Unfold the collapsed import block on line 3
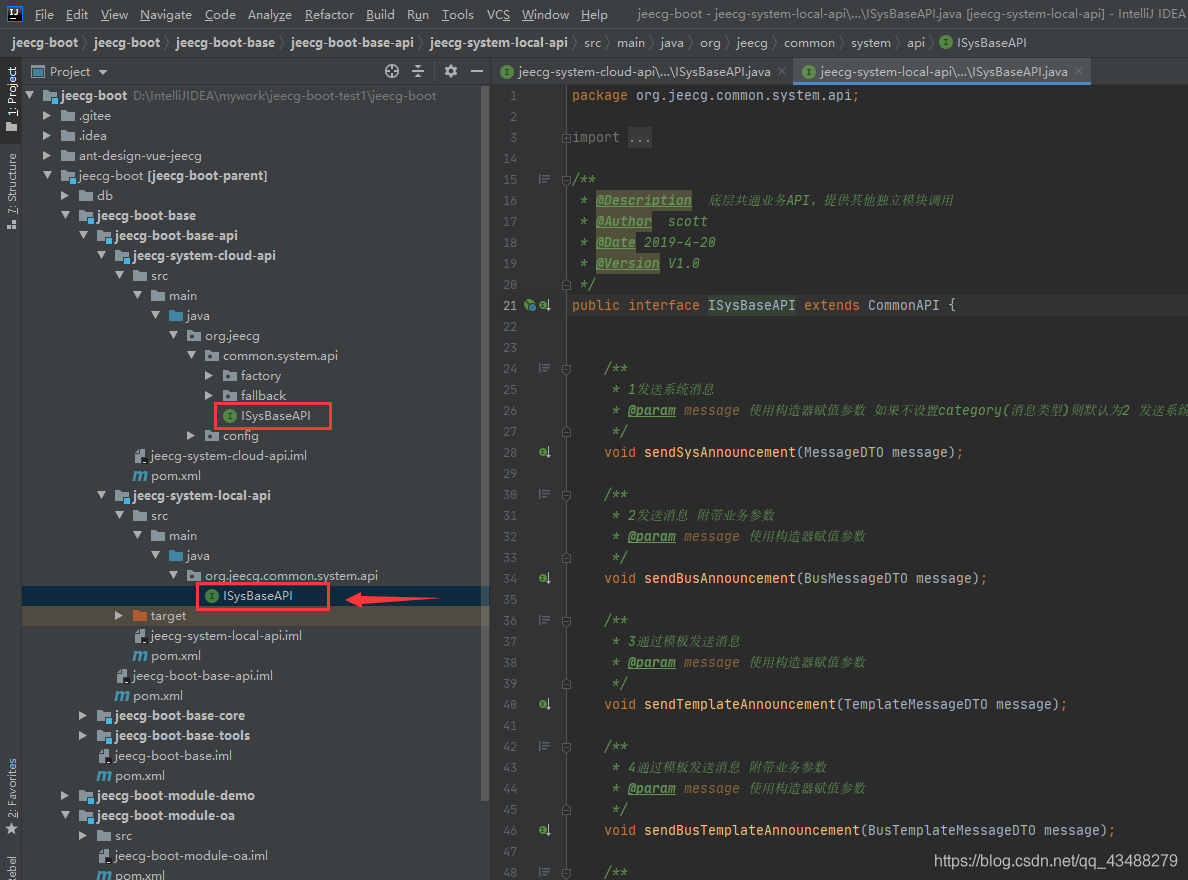1188x880 pixels. [x=566, y=138]
